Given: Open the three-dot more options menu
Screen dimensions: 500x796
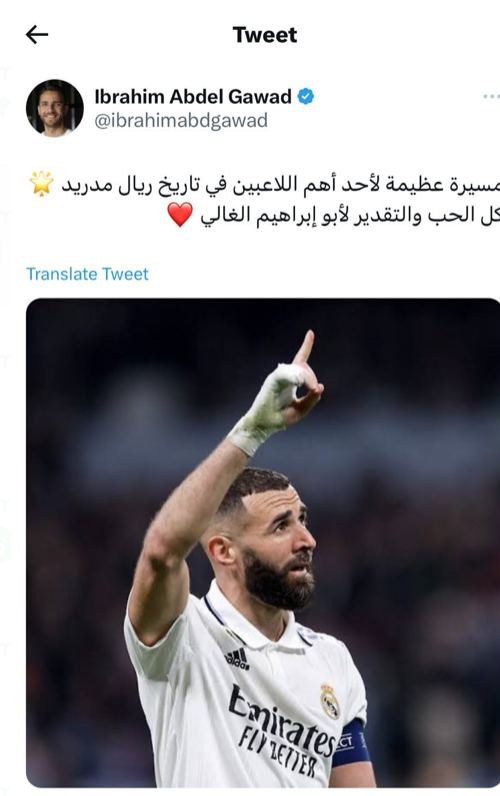Looking at the screenshot, I should 491,96.
